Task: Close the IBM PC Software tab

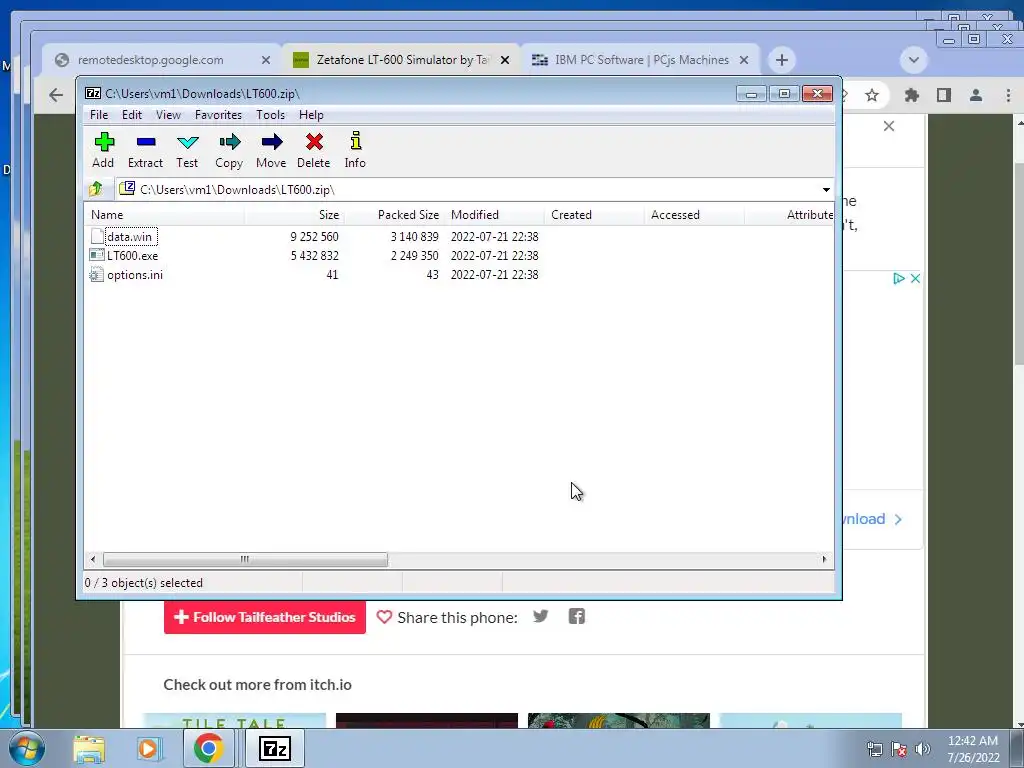Action: coord(744,60)
